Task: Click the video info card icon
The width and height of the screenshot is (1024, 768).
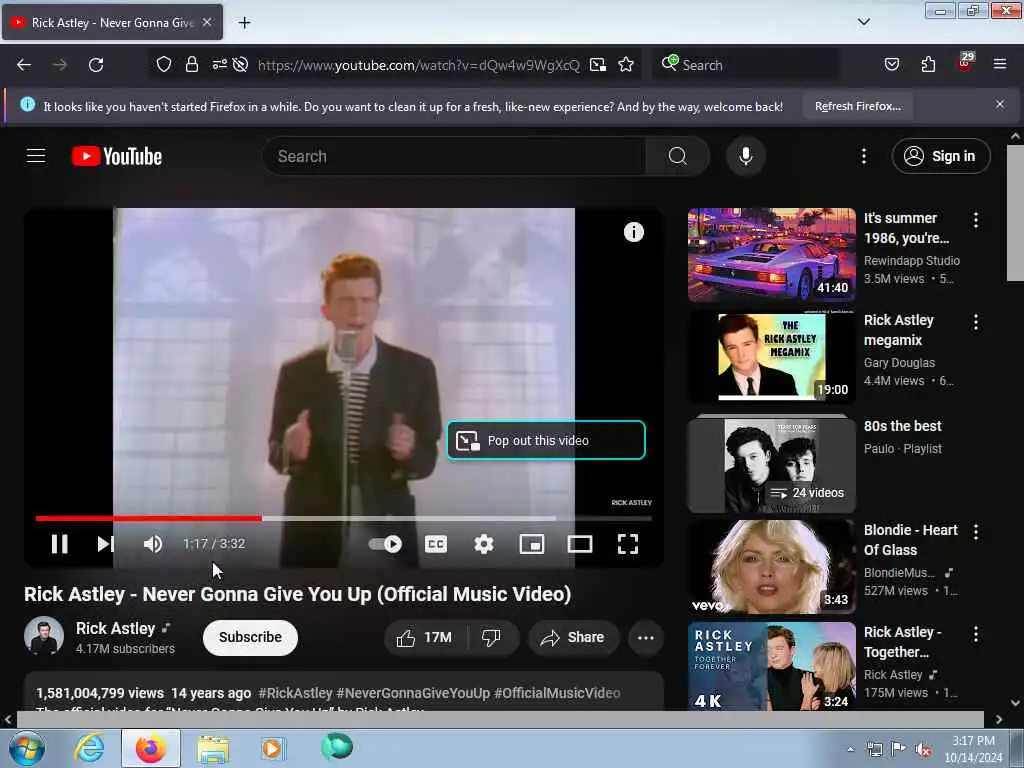Action: click(633, 232)
